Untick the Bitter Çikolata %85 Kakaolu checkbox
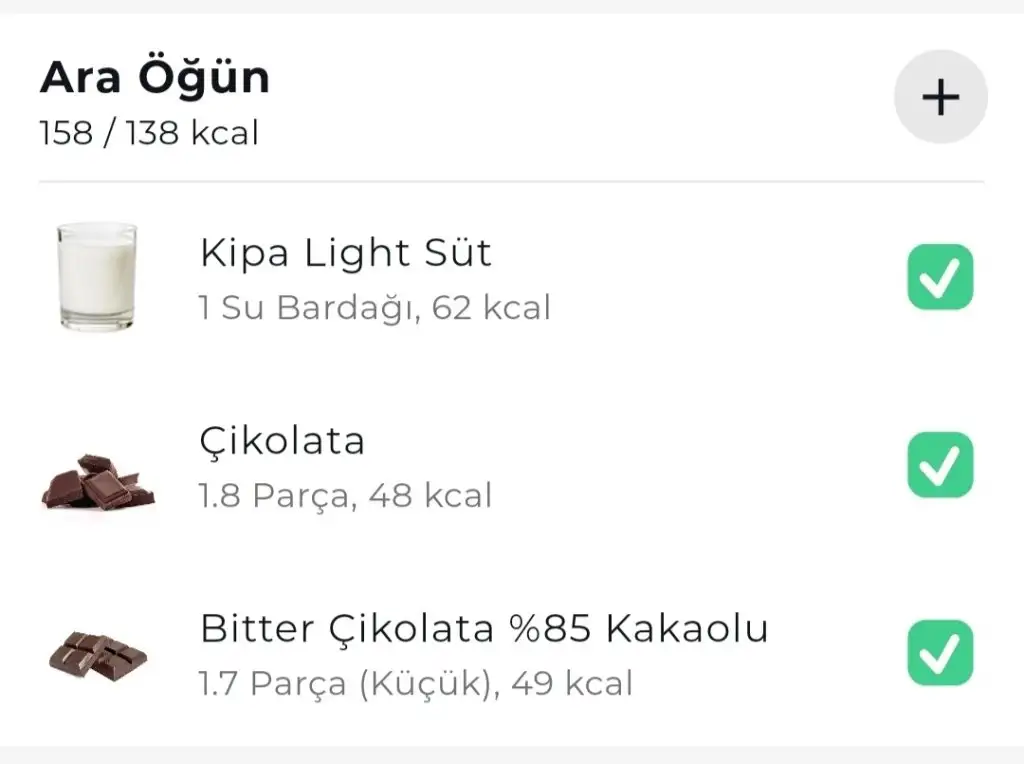This screenshot has width=1024, height=764. click(x=940, y=653)
